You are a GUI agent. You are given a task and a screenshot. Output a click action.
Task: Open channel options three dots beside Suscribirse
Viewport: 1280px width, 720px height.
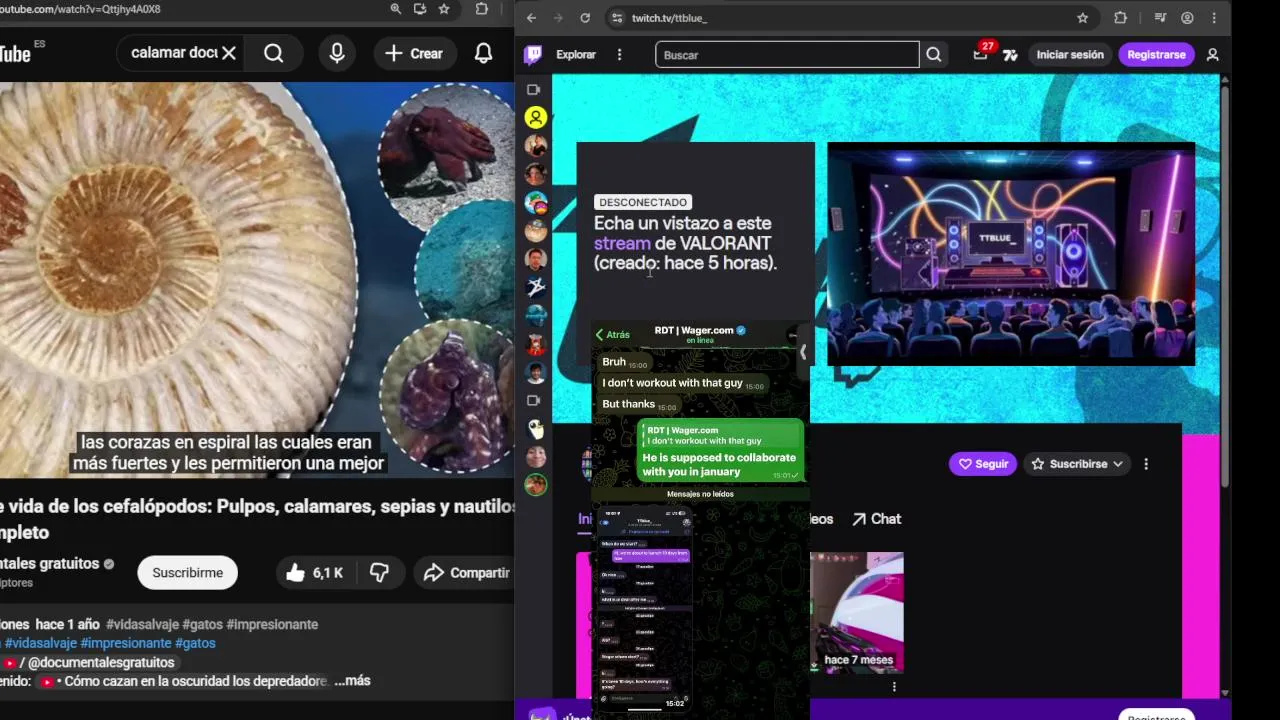click(x=1146, y=464)
